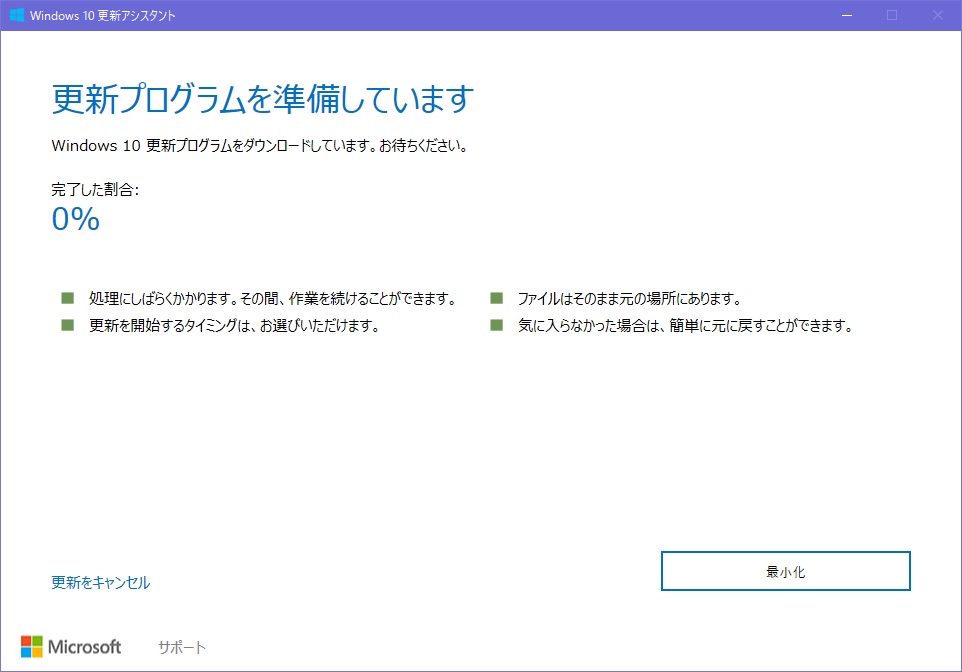Click the 更新プログラムを準備しています heading
Viewport: 962px width, 672px height.
263,99
